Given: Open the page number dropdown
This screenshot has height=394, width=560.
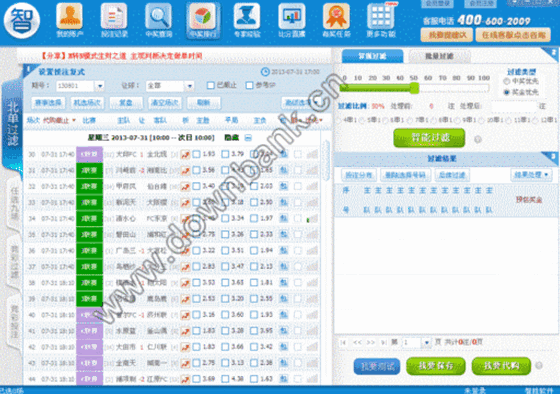Looking at the screenshot, I should pyautogui.click(x=426, y=343).
